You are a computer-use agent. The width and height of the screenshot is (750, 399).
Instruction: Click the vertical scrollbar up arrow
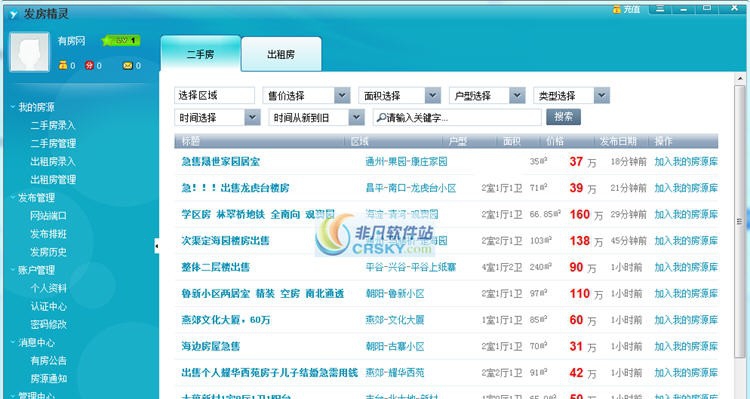pos(740,78)
